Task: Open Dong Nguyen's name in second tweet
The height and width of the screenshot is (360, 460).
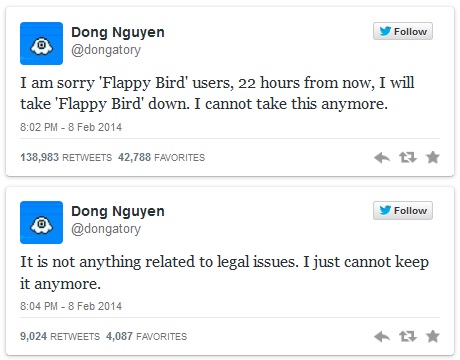Action: 118,211
